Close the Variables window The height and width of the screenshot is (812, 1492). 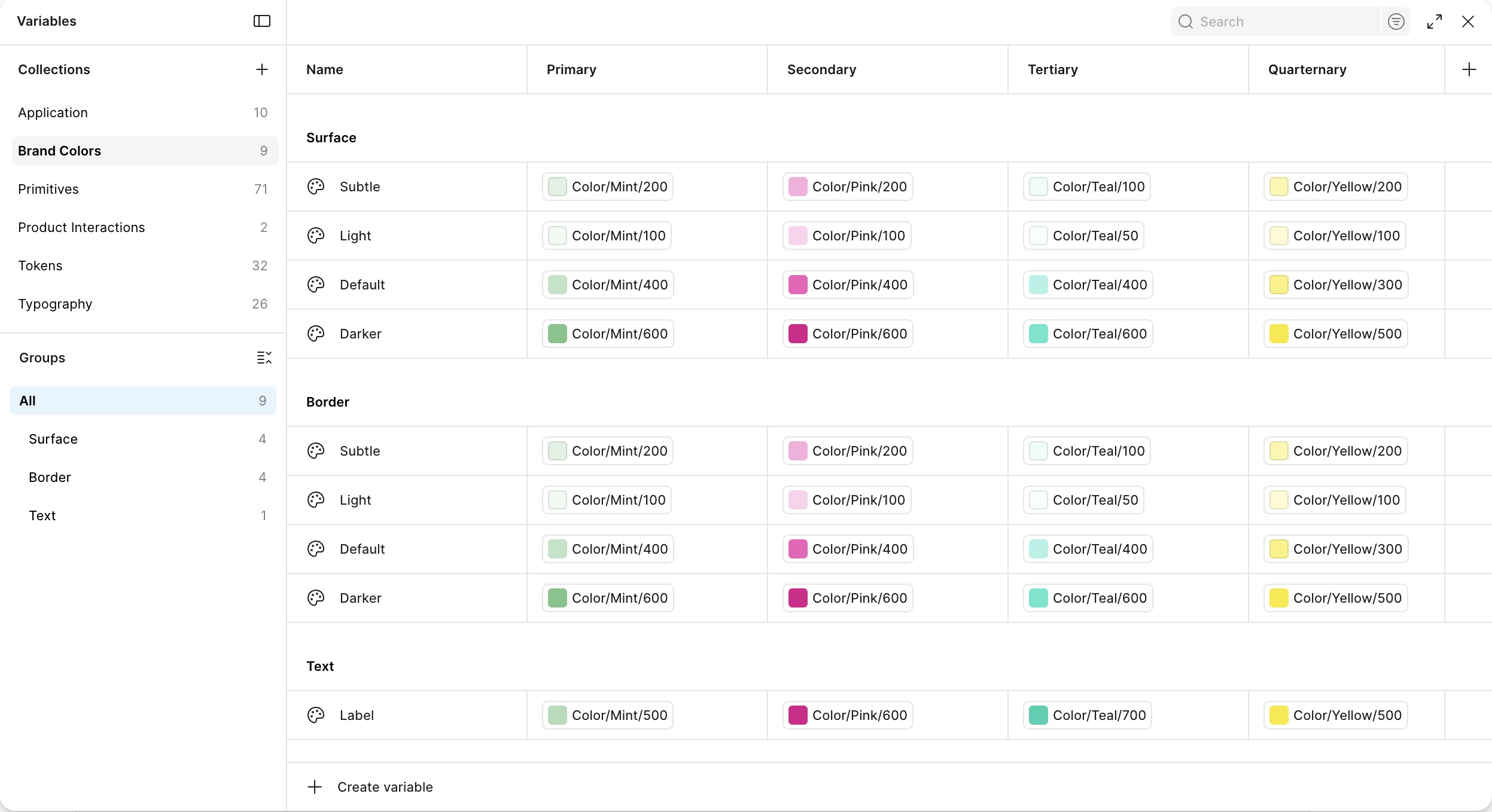point(1468,22)
